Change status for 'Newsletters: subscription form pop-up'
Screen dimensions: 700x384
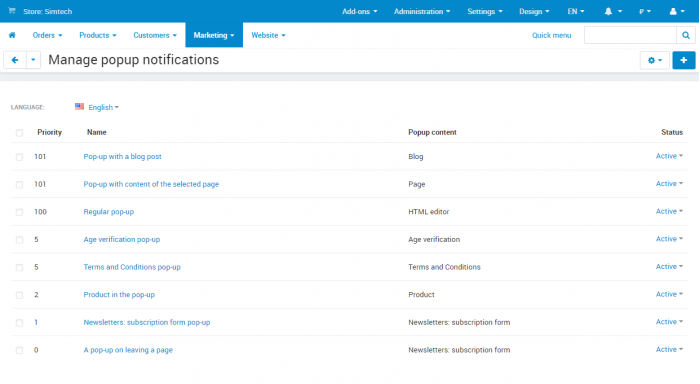pyautogui.click(x=669, y=322)
